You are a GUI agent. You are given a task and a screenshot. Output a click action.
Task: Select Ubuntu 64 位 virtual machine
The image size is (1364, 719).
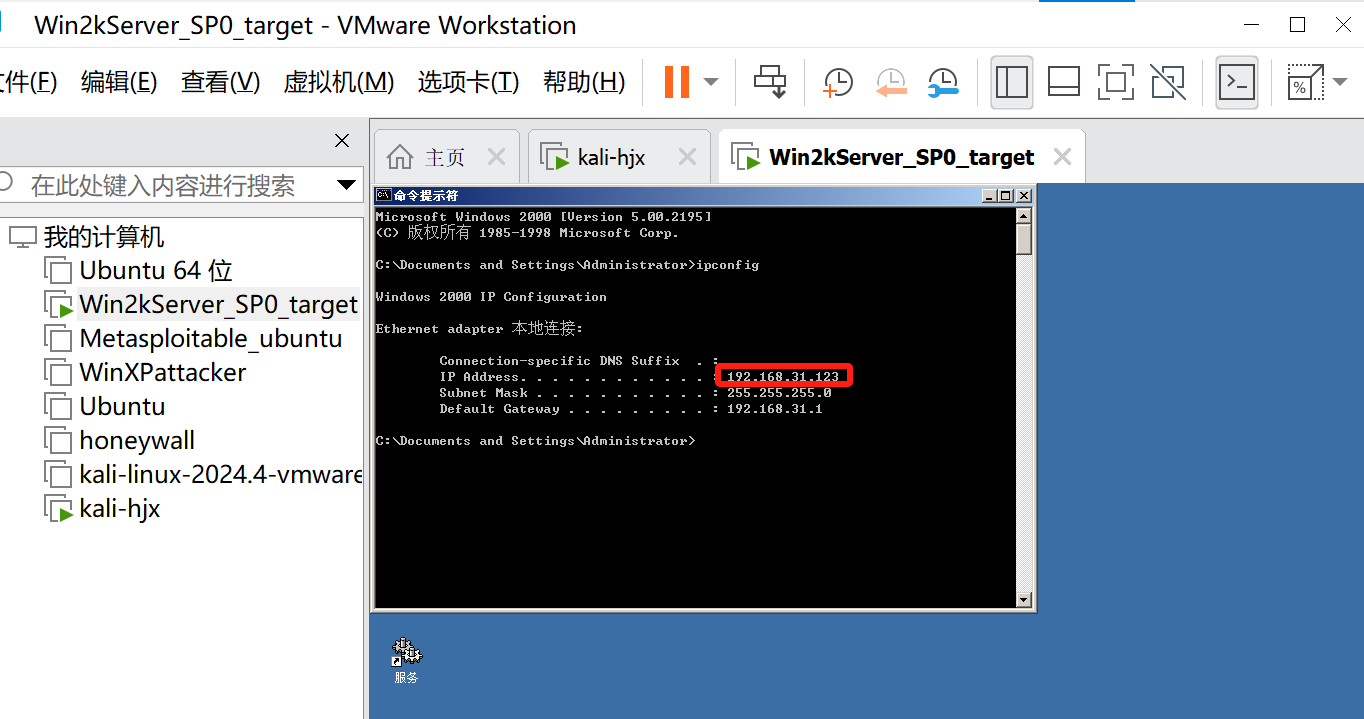[x=156, y=271]
